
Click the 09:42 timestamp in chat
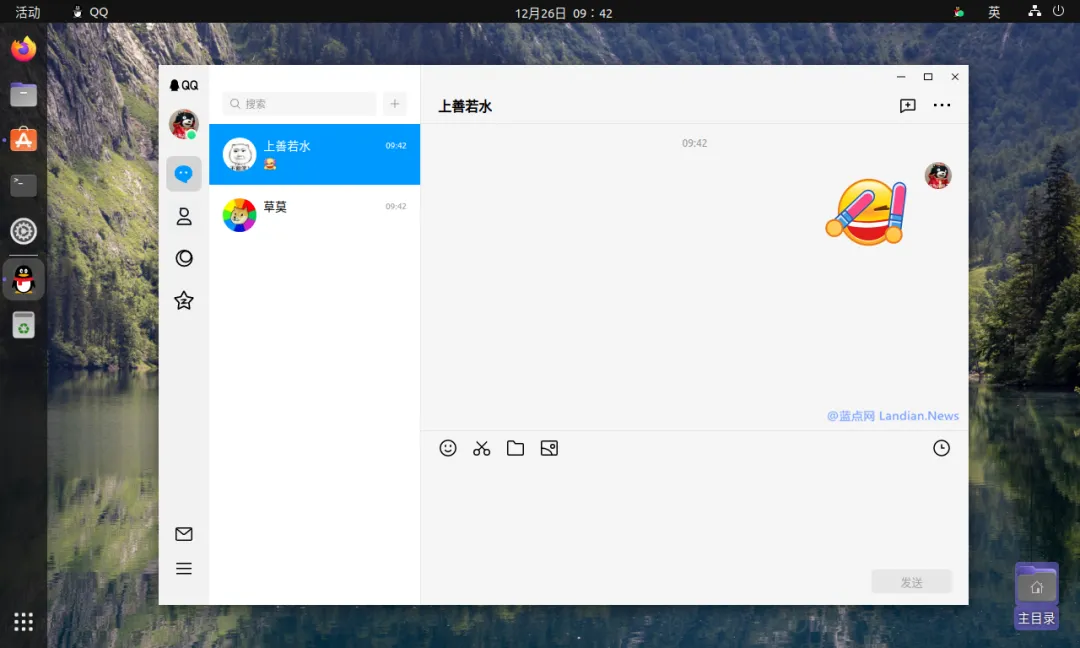694,143
